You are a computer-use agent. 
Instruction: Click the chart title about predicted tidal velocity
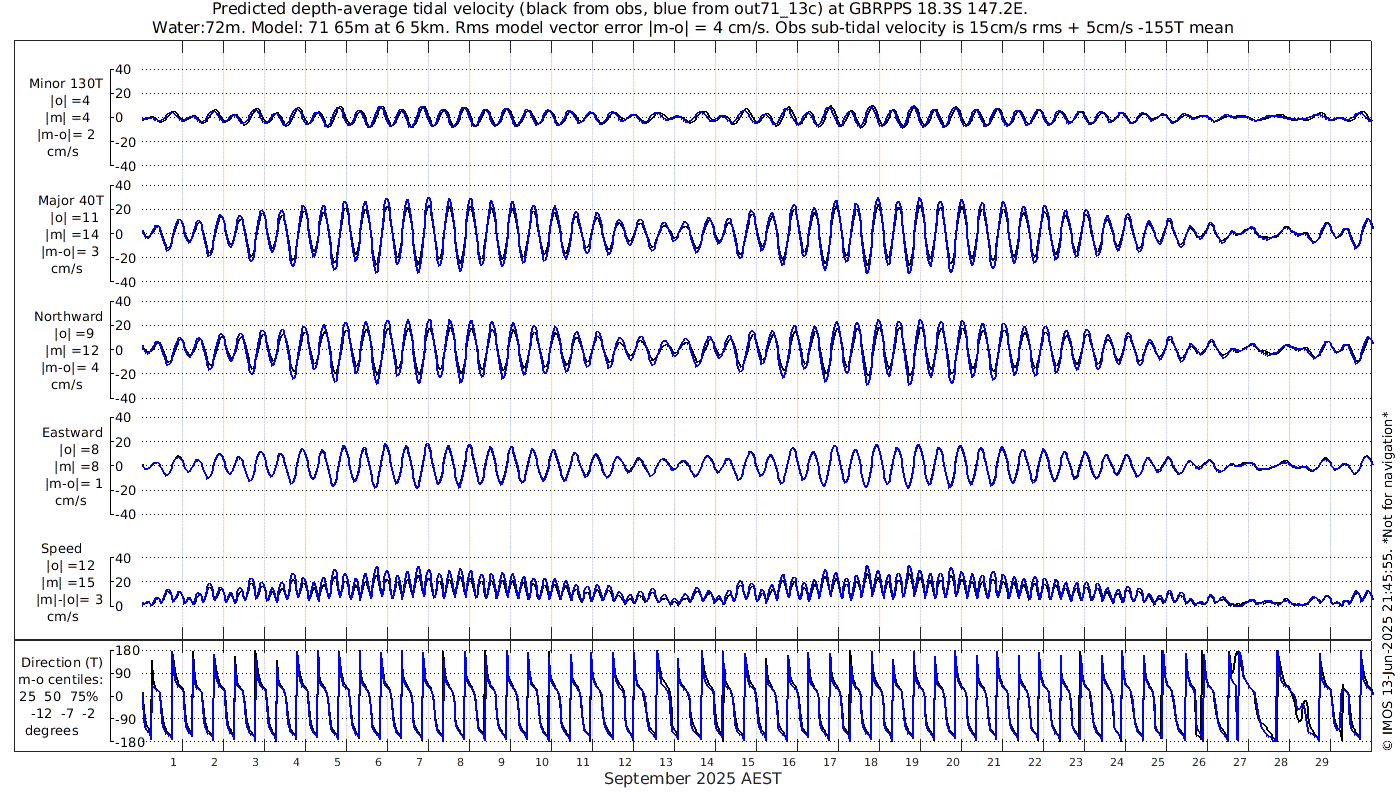620,9
